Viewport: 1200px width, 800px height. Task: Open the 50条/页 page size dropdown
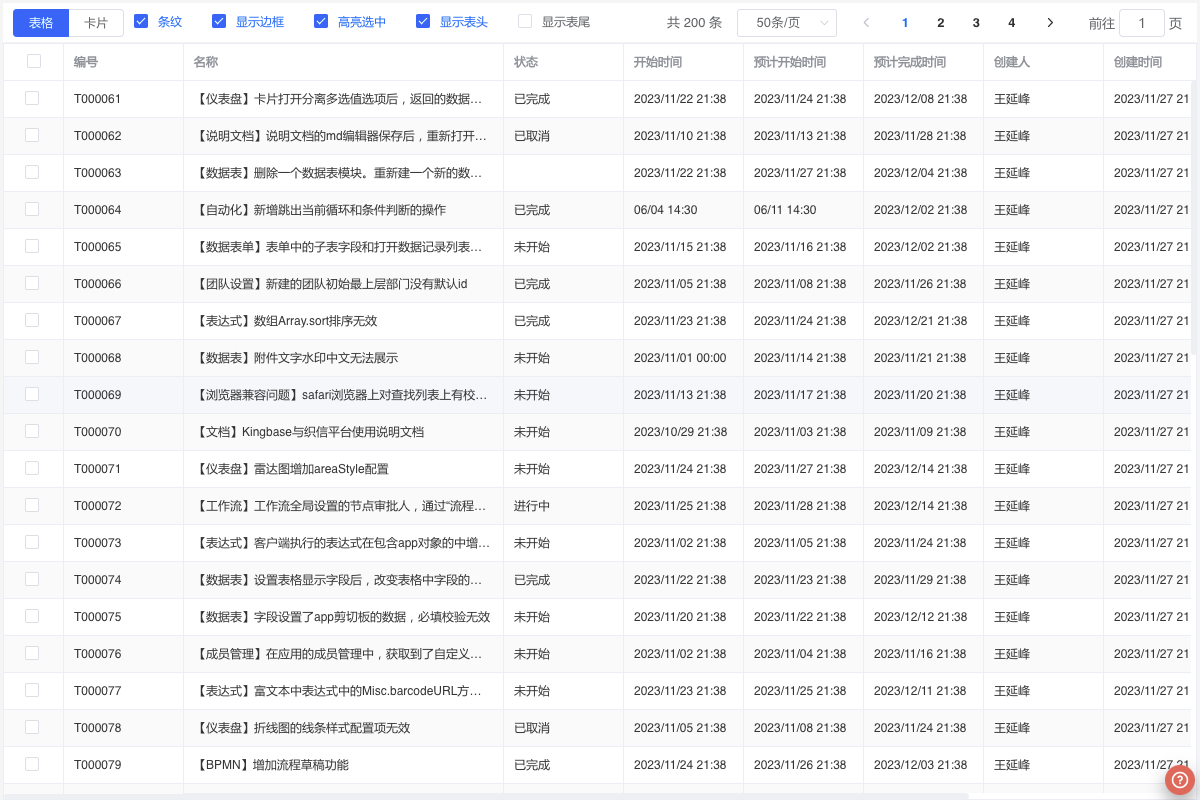point(786,23)
